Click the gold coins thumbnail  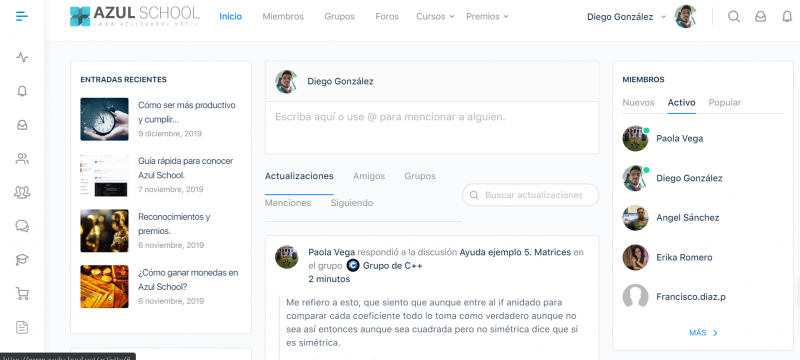105,287
